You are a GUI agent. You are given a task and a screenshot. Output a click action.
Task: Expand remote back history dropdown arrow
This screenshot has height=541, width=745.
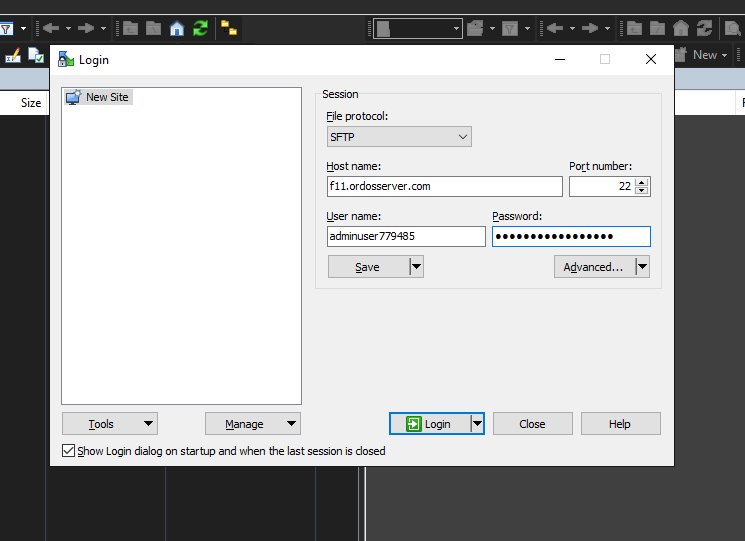coord(572,28)
